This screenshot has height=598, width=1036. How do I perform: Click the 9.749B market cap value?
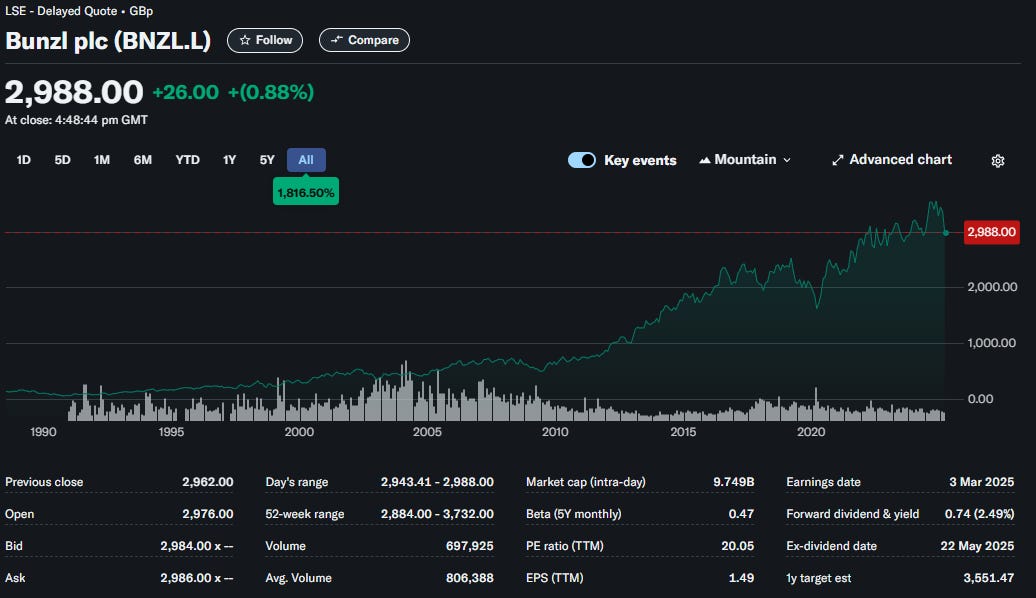click(x=733, y=482)
